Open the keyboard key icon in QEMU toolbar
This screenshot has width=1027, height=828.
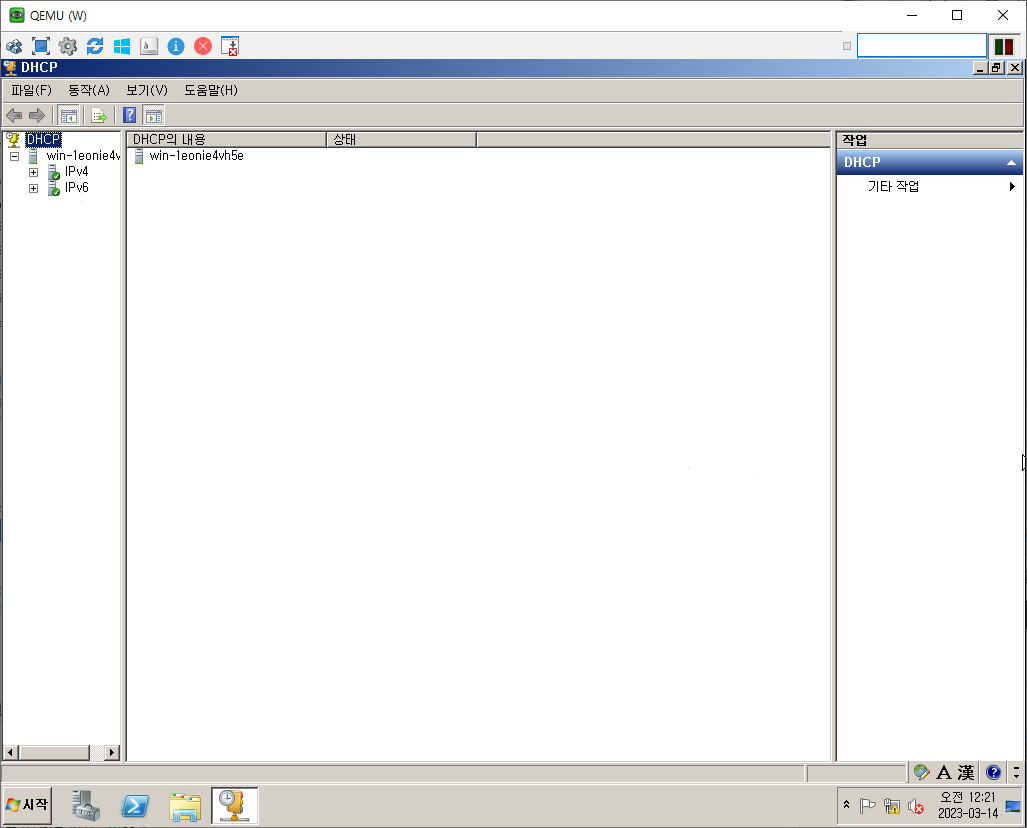(x=149, y=47)
